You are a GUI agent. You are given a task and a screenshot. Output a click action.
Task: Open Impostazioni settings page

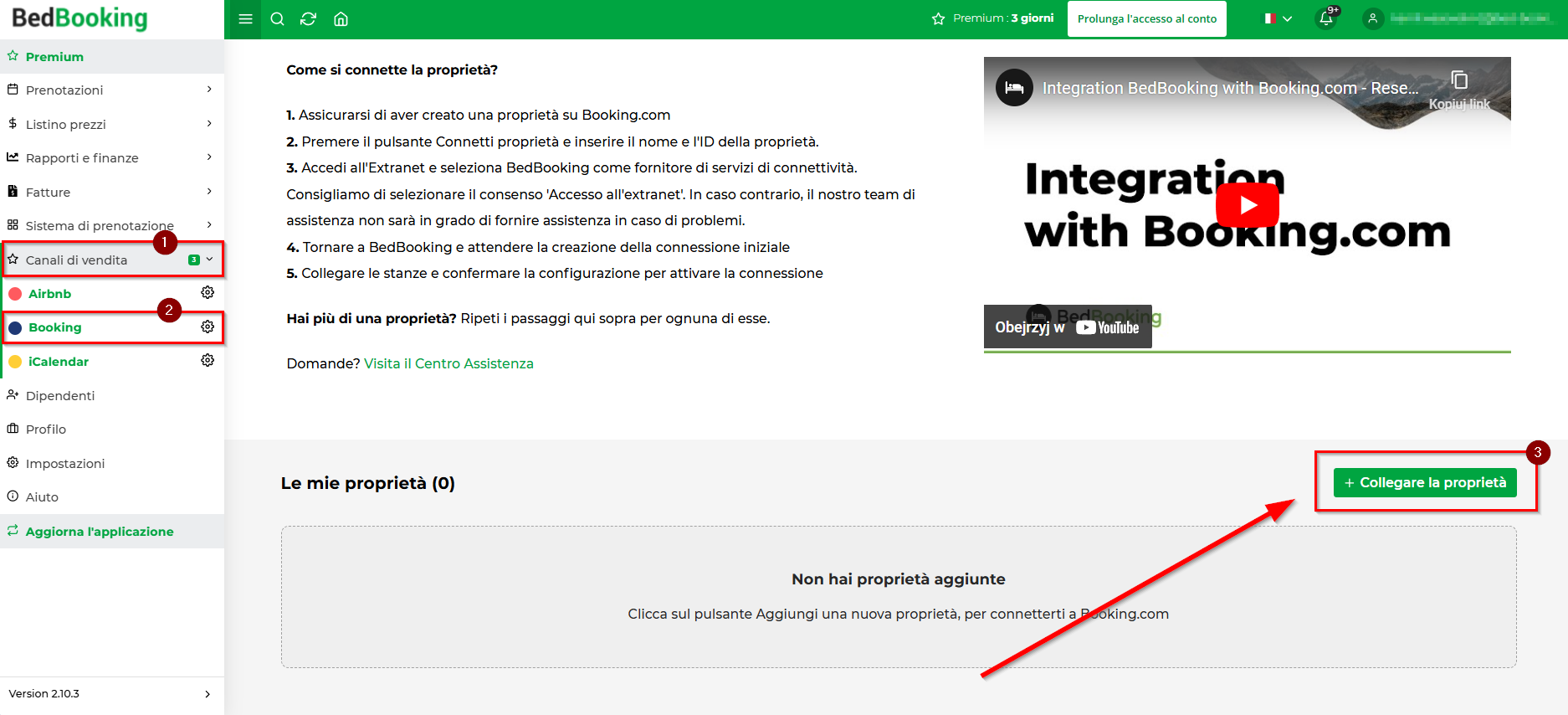[112, 463]
